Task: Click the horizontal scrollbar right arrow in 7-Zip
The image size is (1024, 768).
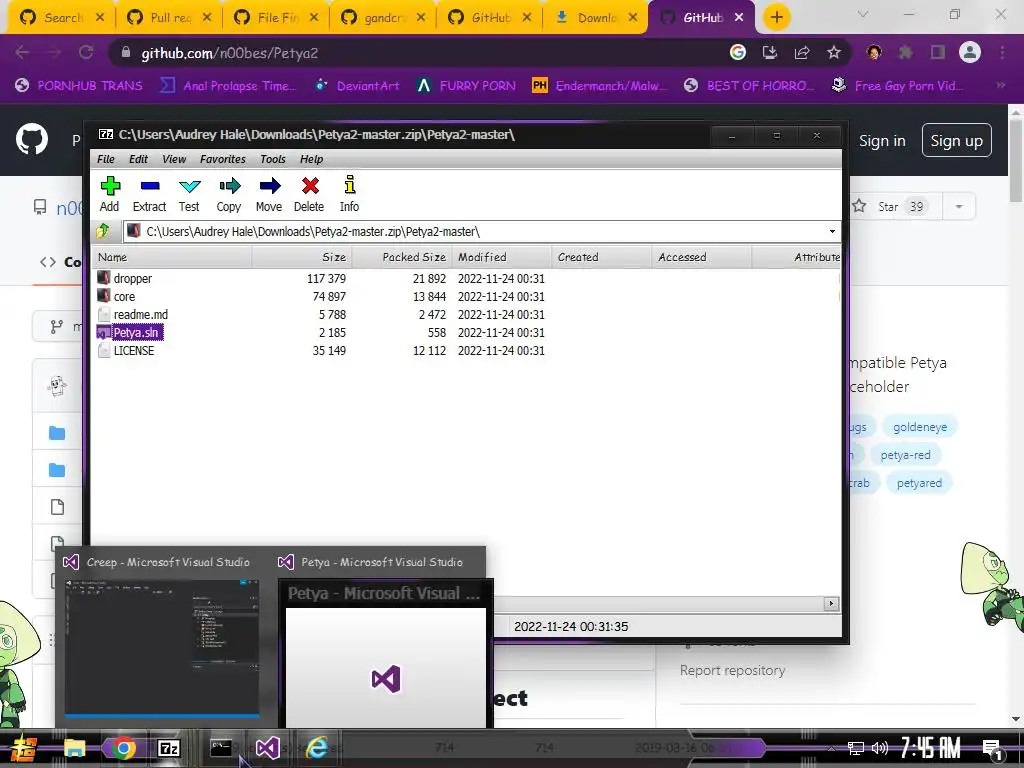Action: click(831, 604)
